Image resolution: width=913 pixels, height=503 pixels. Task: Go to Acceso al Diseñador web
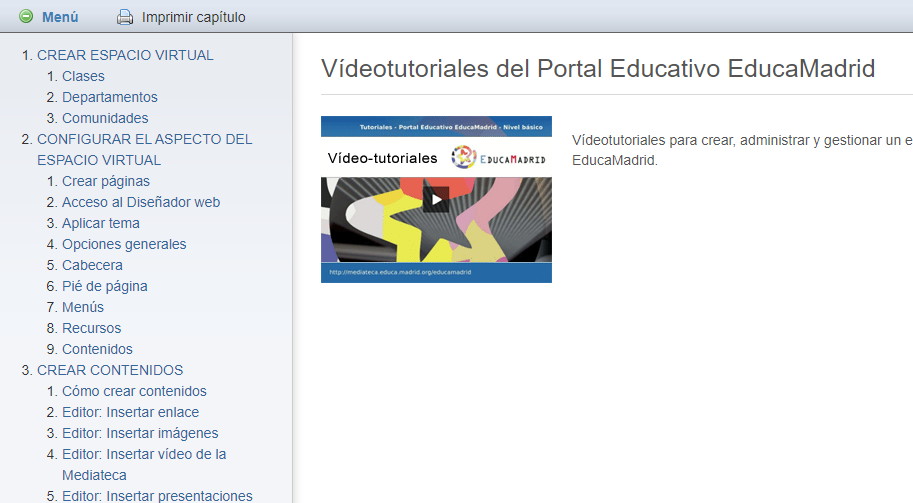coord(141,202)
